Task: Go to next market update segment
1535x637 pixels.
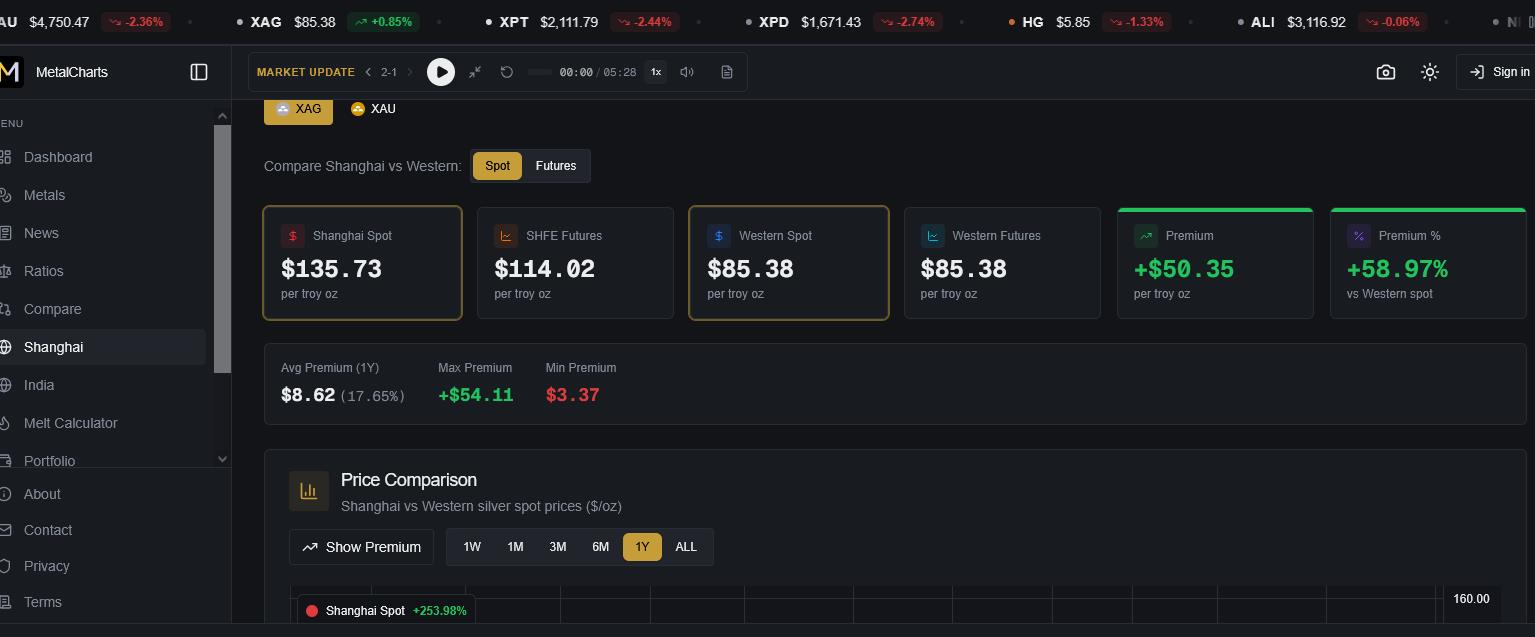Action: pyautogui.click(x=409, y=72)
